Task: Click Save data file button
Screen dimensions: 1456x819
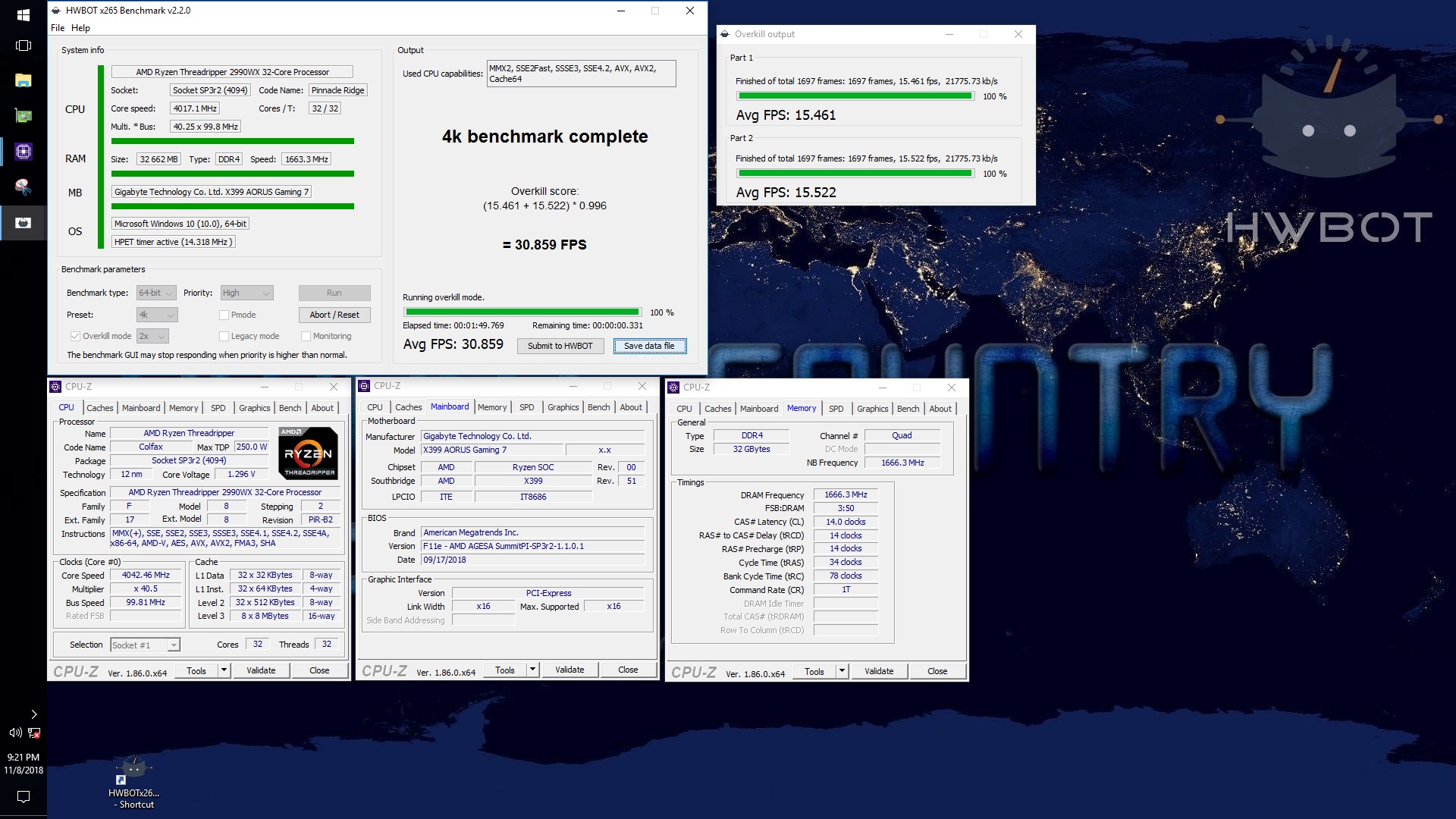Action: click(649, 346)
